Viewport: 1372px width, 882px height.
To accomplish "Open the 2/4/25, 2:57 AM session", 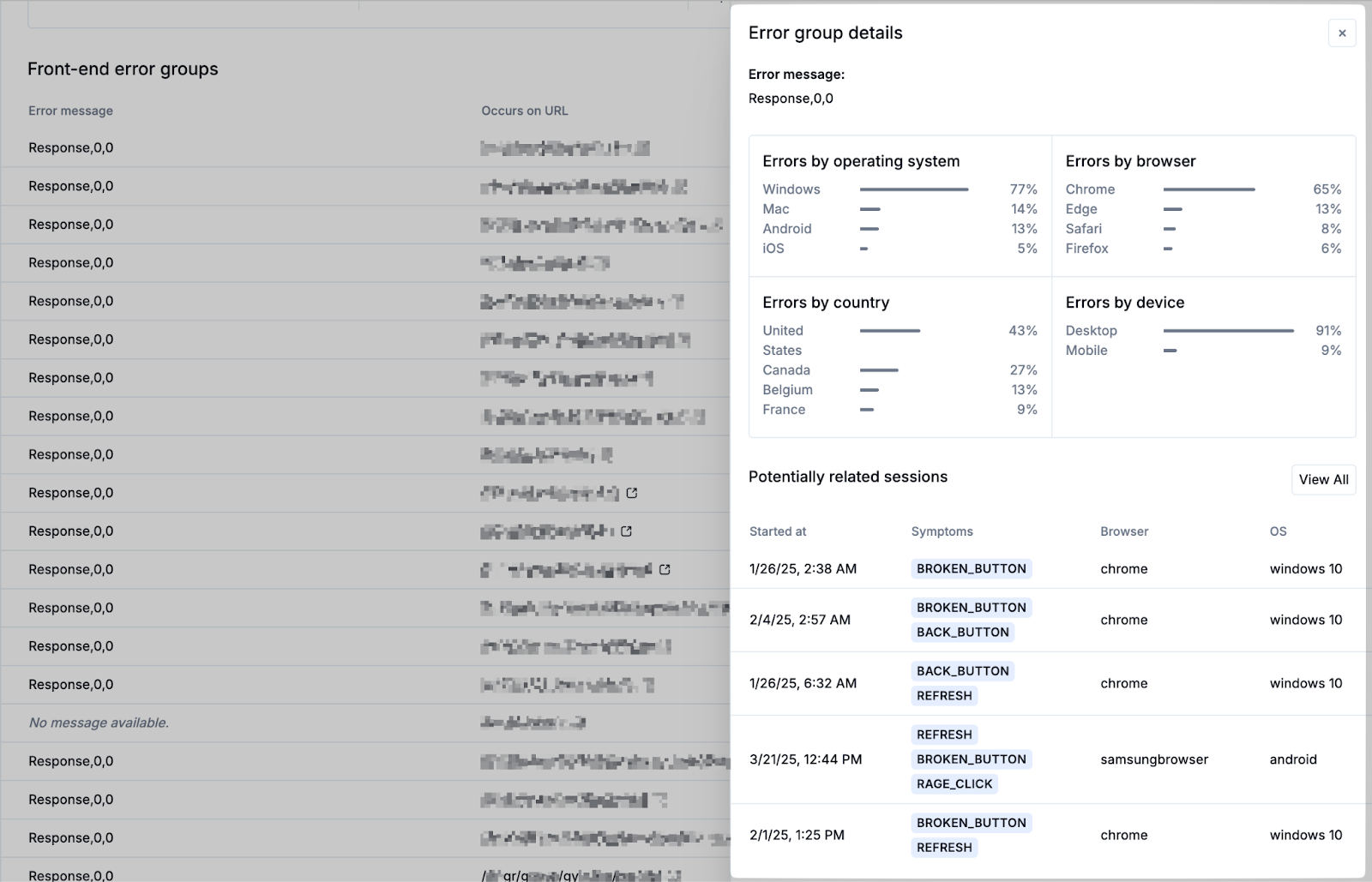I will pyautogui.click(x=799, y=620).
